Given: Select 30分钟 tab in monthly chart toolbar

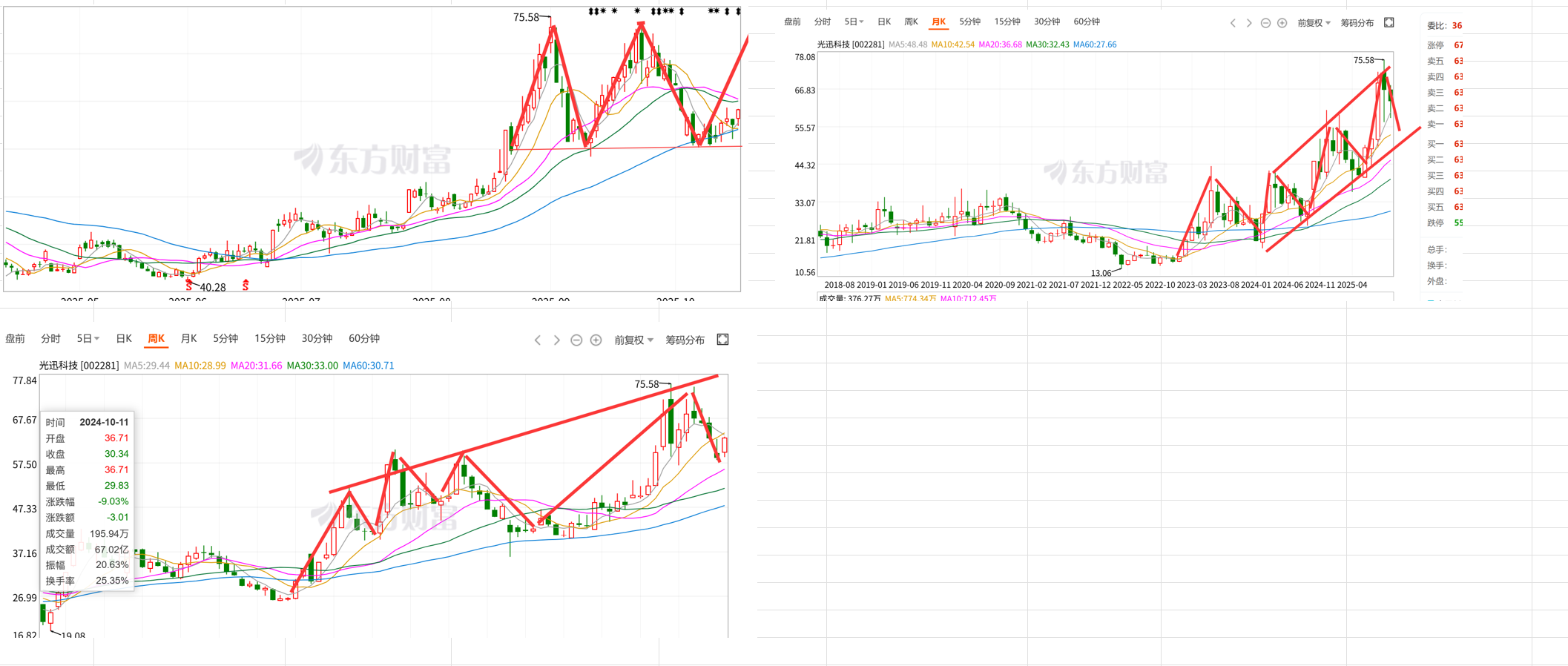Looking at the screenshot, I should [1047, 22].
